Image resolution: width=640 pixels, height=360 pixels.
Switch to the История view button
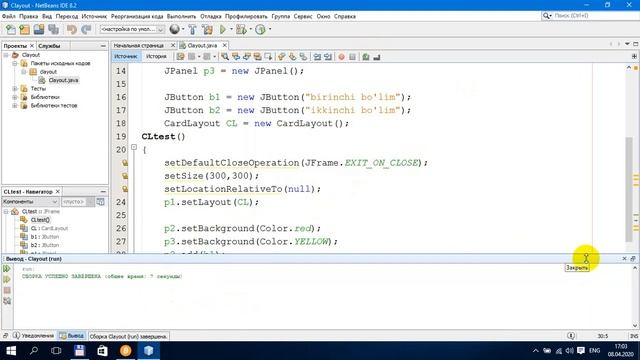point(156,57)
